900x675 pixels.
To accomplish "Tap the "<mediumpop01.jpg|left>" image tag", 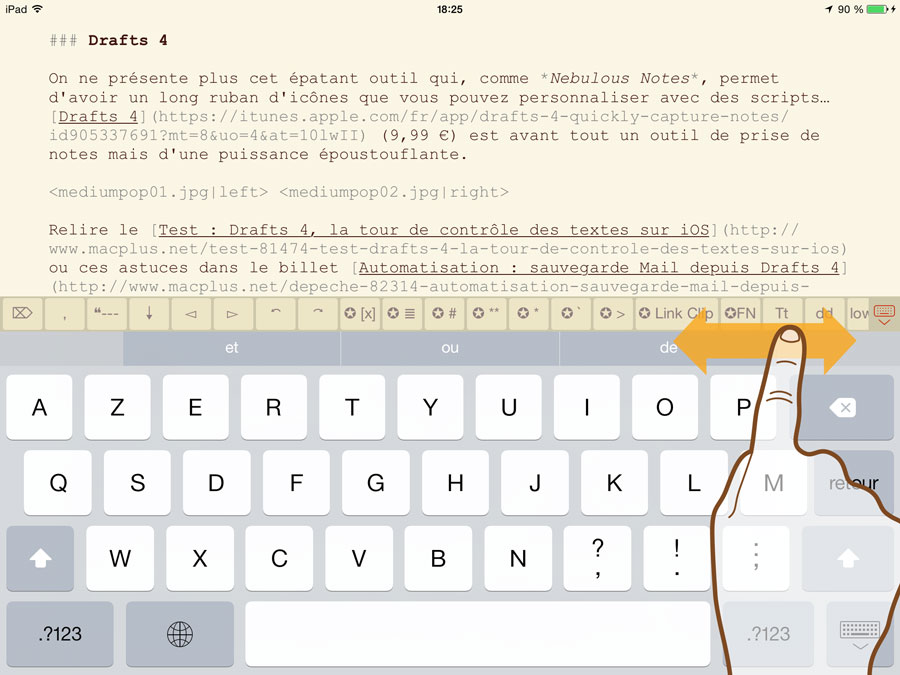I will coord(158,192).
